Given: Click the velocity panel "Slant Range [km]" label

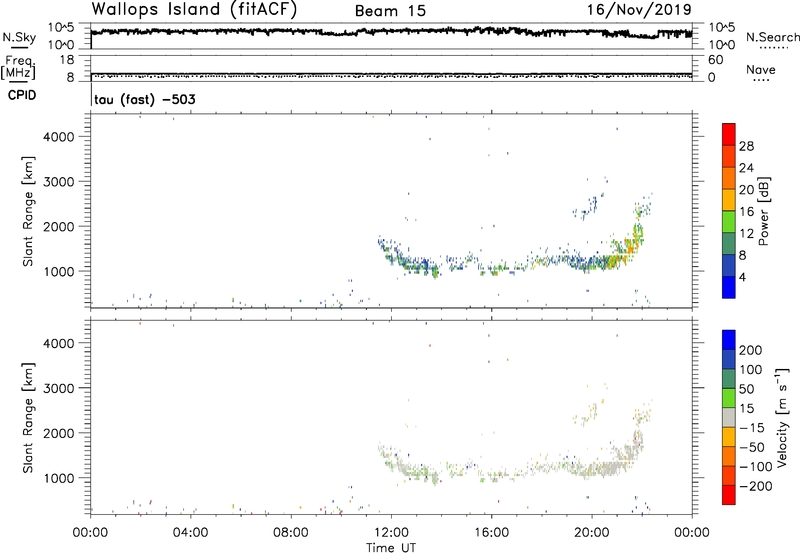Looking at the screenshot, I should [x=28, y=418].
